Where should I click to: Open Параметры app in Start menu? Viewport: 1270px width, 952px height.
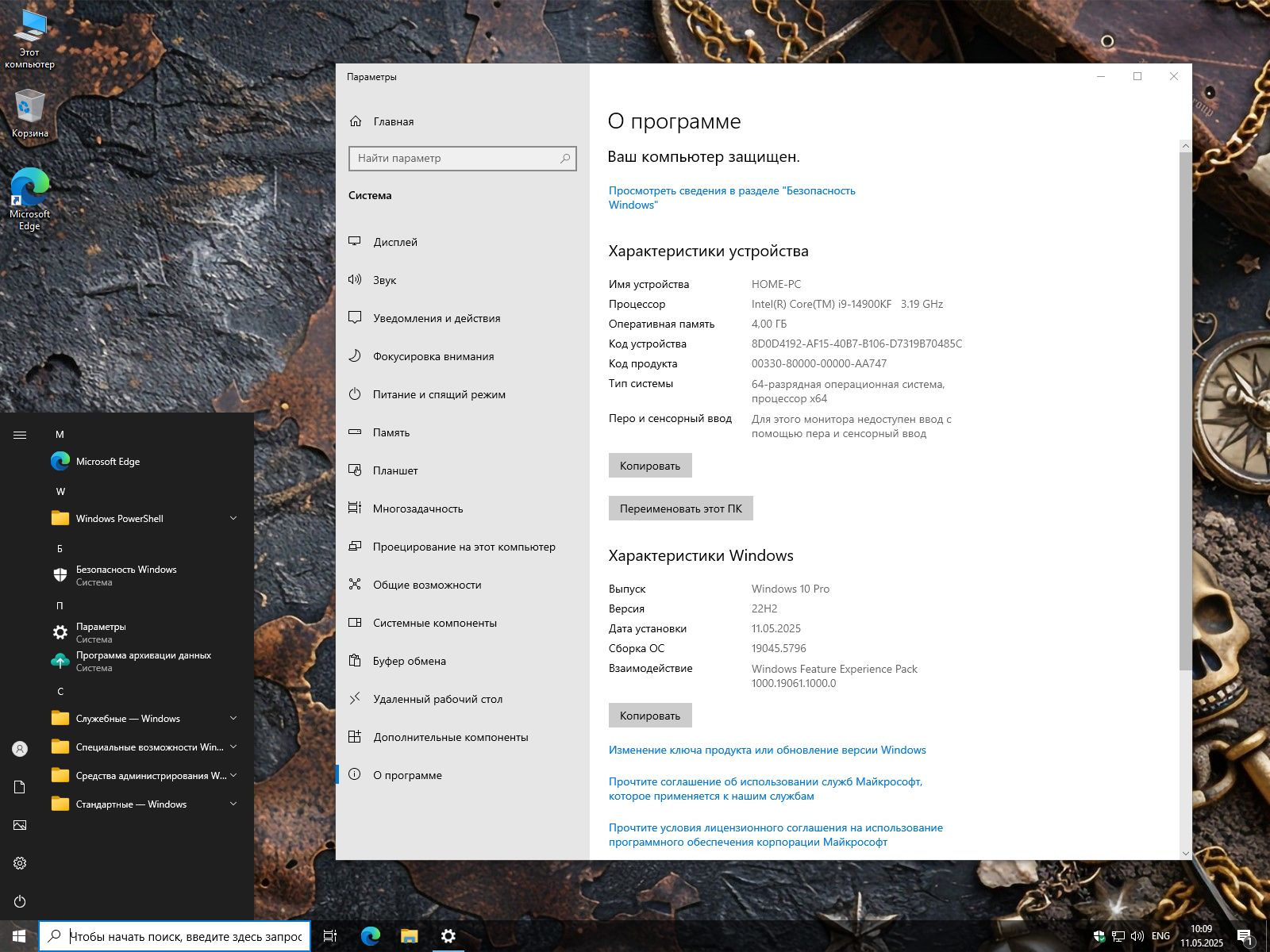[x=145, y=633]
